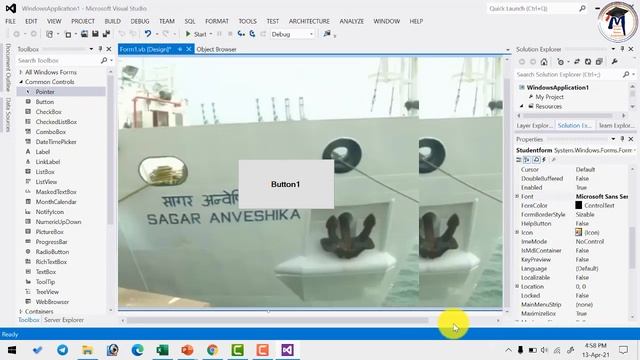Switch to Team Explorer tab
Viewport: 640px width, 360px height.
[616, 126]
